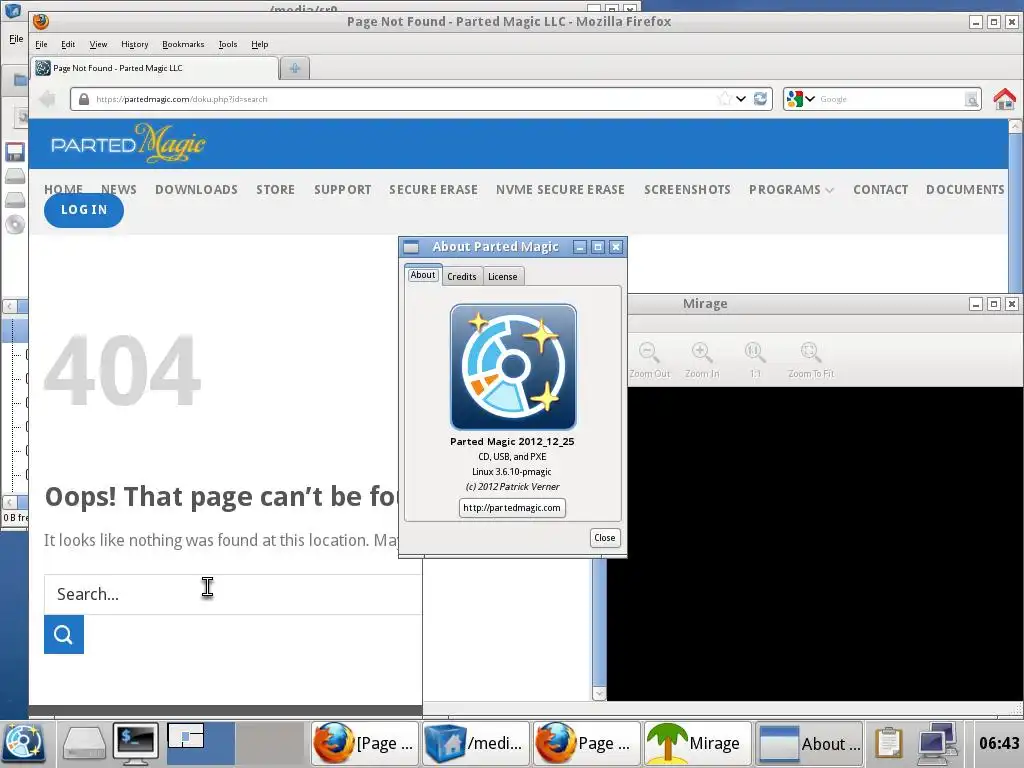Click Close in About Parted Magic dialog

(604, 537)
